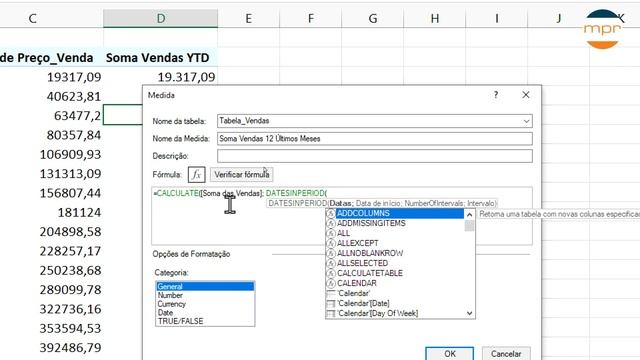The image size is (640, 360).
Task: Click the Verificar fórmula button
Action: (x=242, y=175)
